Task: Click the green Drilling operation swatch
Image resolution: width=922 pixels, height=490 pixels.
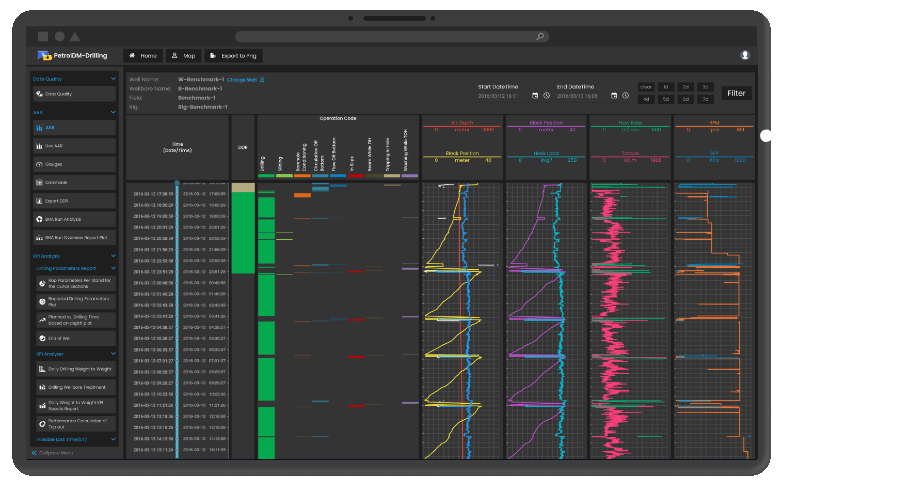Action: 266,175
